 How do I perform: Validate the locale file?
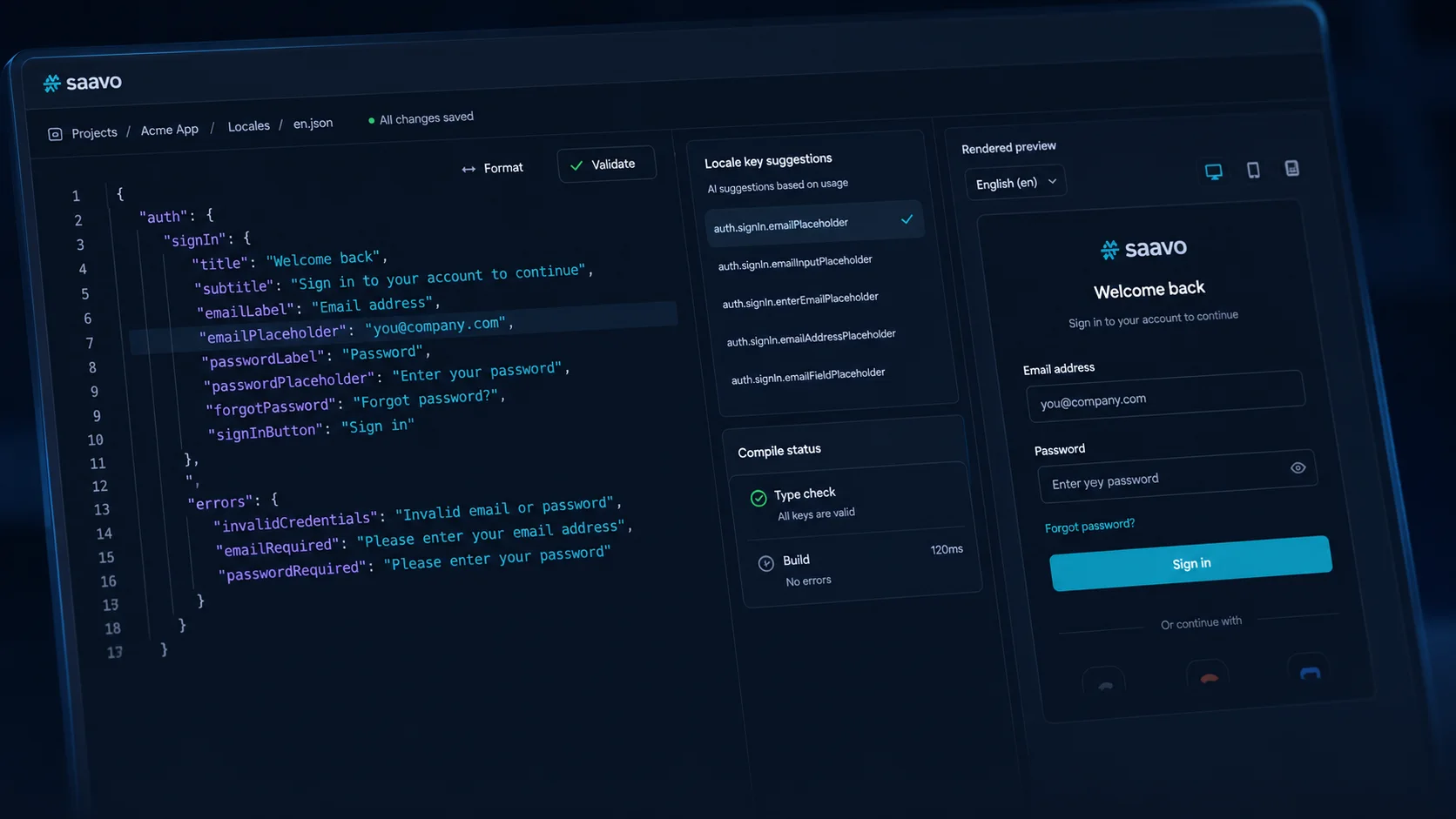(606, 164)
